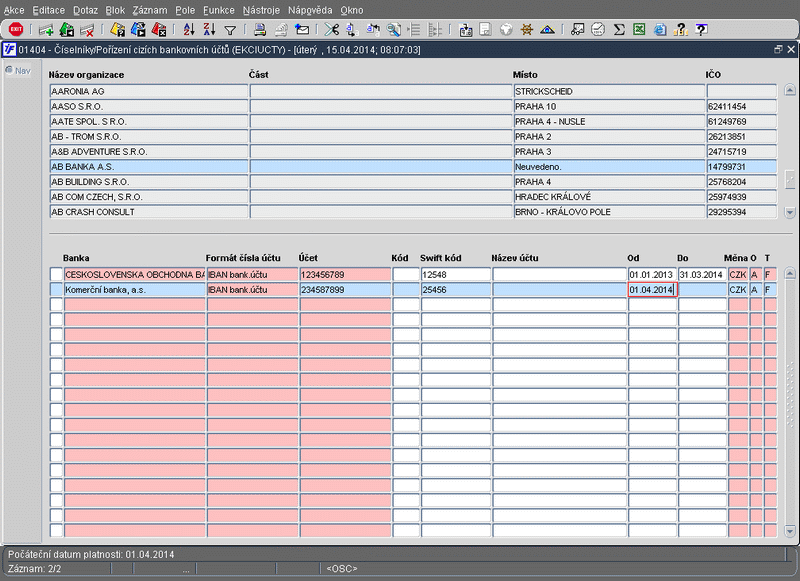
Task: Click the question mark help window icon
Action: click(x=702, y=30)
